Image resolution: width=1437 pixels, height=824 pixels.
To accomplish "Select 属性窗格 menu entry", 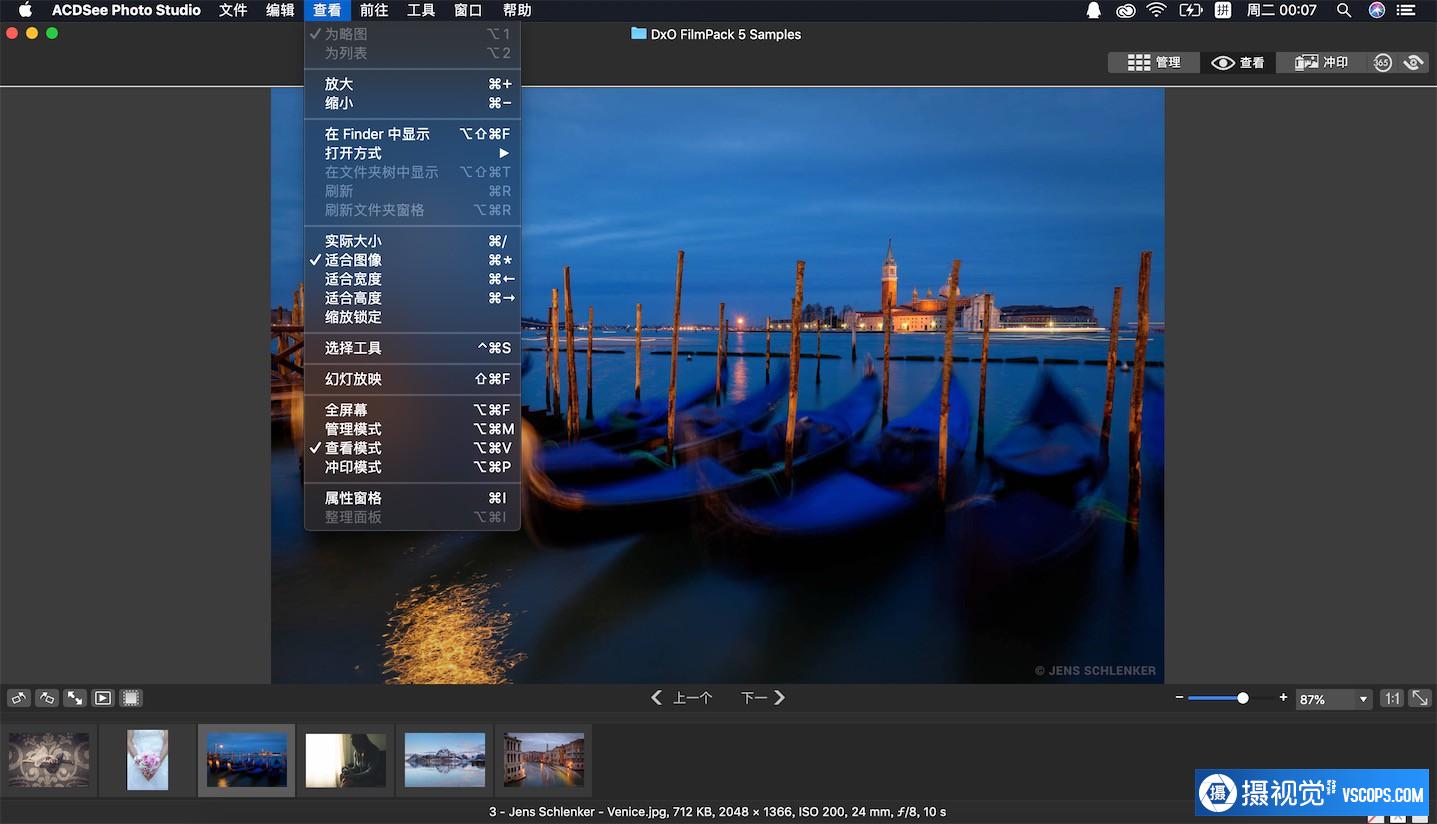I will click(x=353, y=498).
